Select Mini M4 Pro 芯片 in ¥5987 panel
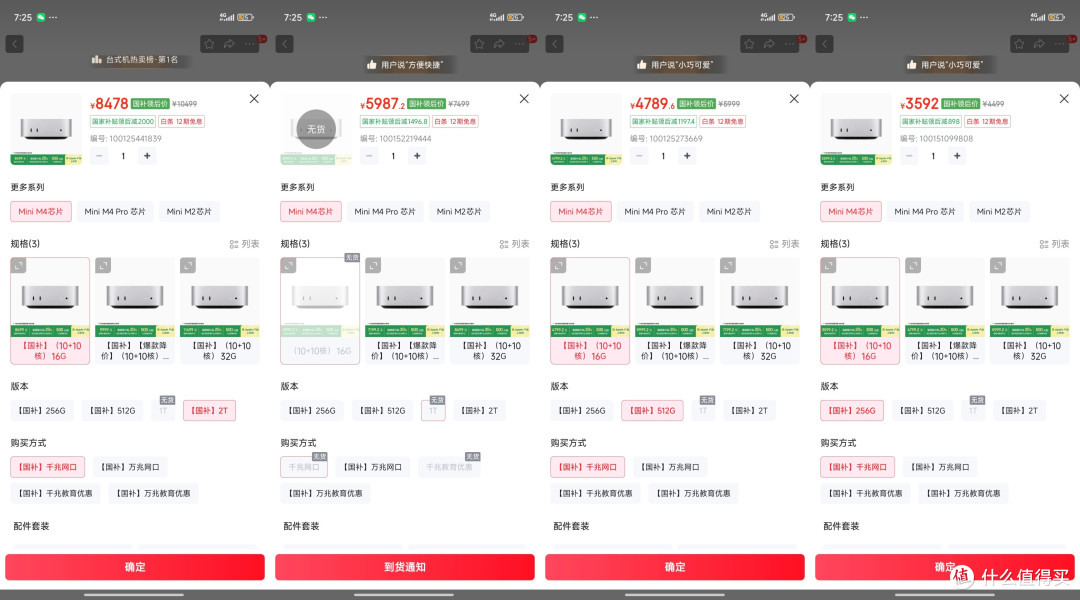This screenshot has height=600, width=1080. [385, 211]
